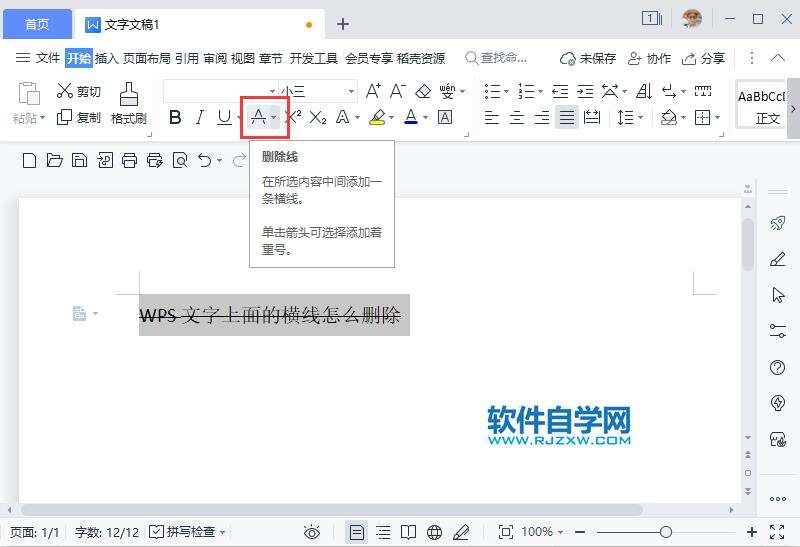The height and width of the screenshot is (547, 800).
Task: Switch to the 视图 tab
Action: point(243,58)
